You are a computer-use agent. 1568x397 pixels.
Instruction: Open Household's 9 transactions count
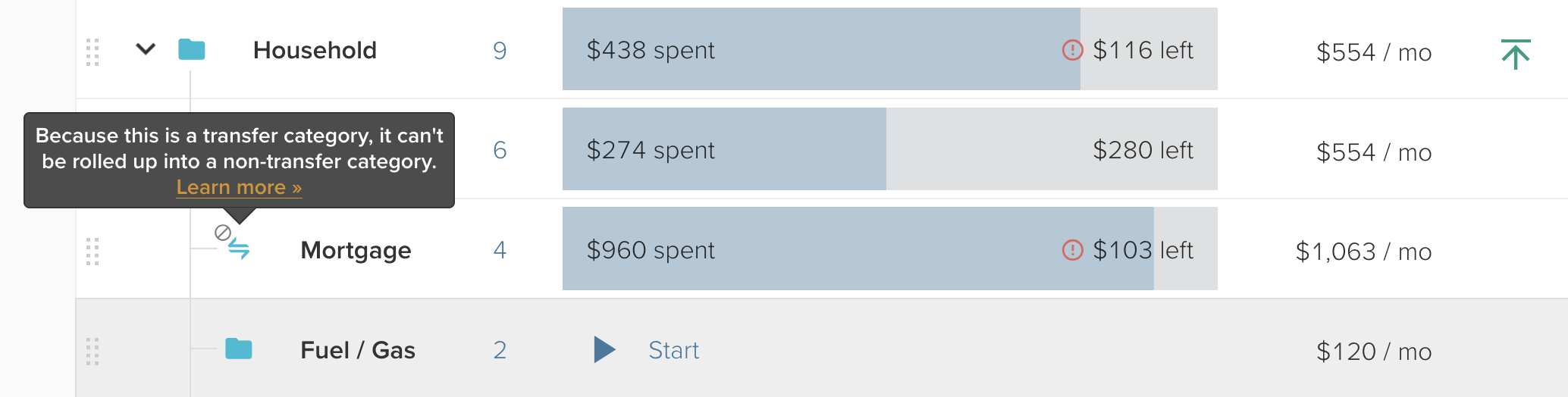(500, 51)
